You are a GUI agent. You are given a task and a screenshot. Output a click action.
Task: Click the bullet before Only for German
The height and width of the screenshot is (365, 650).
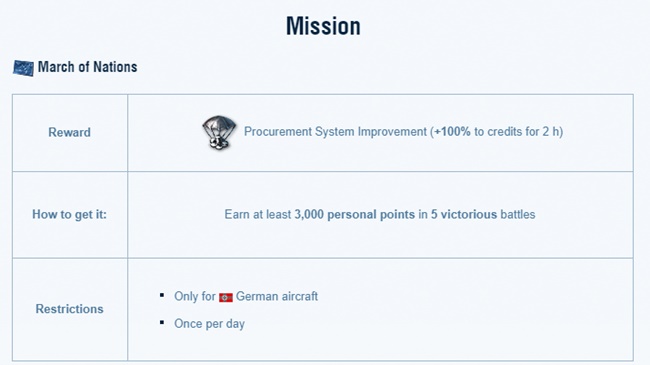[162, 295]
